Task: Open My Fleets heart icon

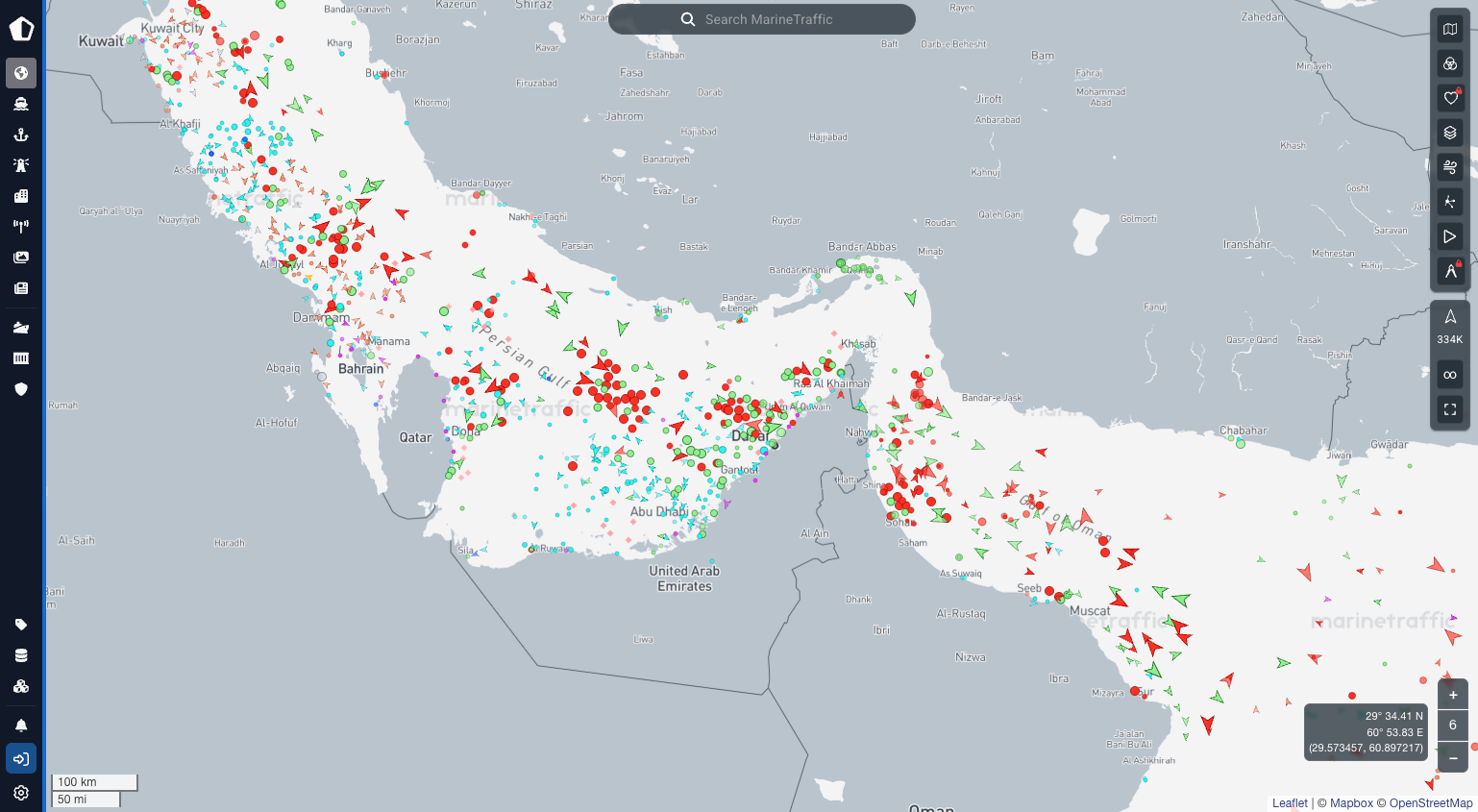Action: pos(1450,98)
